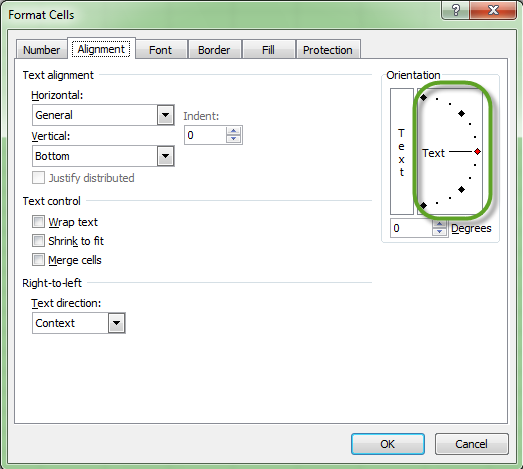Select the vertical Text orientation box
The height and width of the screenshot is (469, 523).
click(x=402, y=151)
